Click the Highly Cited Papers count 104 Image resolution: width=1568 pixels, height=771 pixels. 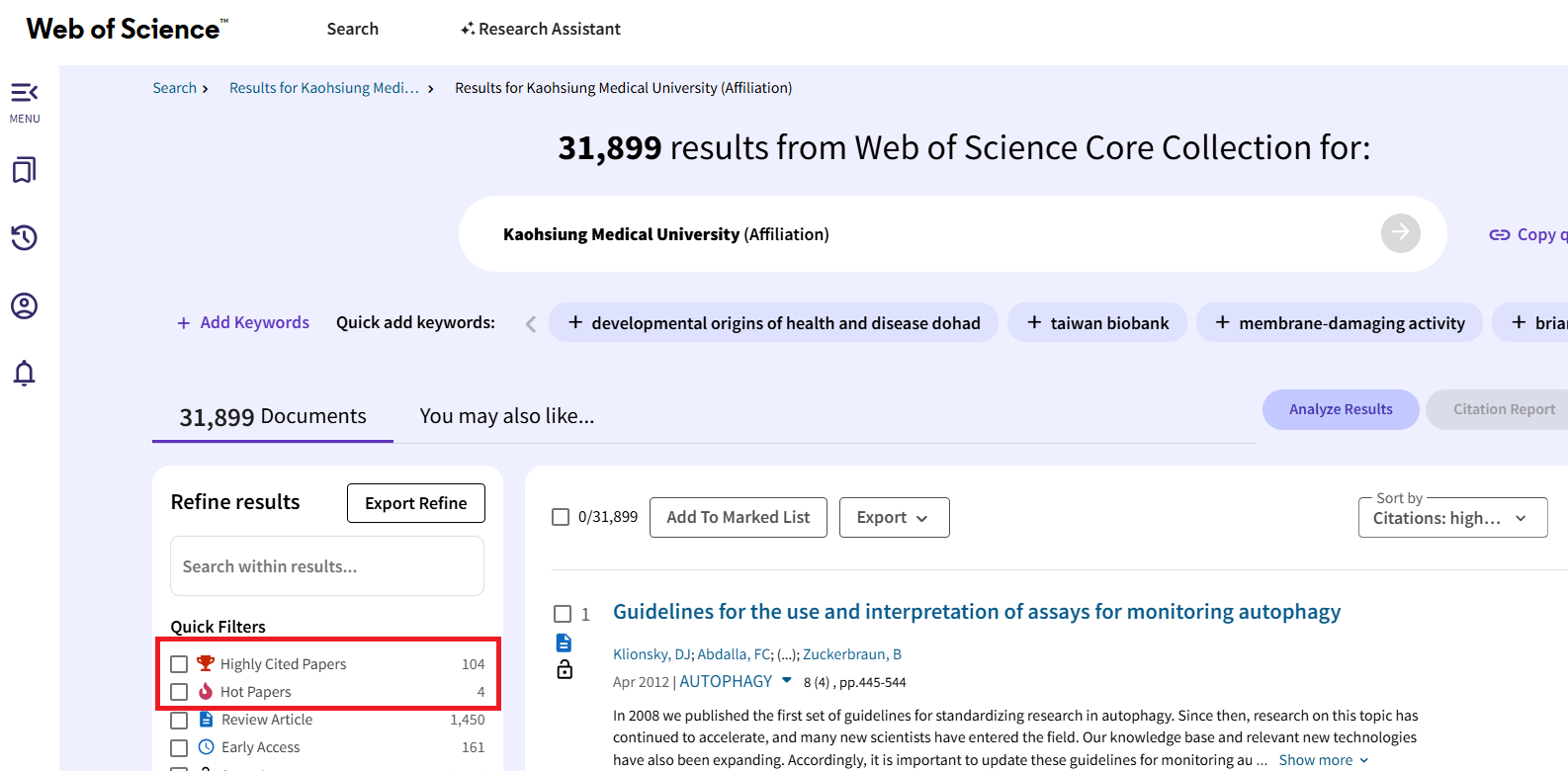474,664
